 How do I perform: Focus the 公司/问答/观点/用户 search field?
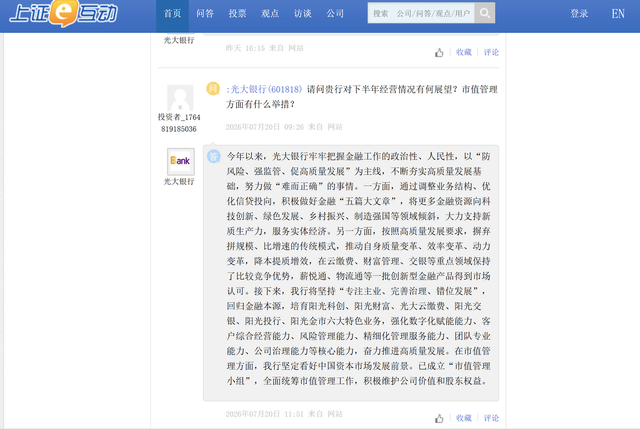point(421,13)
